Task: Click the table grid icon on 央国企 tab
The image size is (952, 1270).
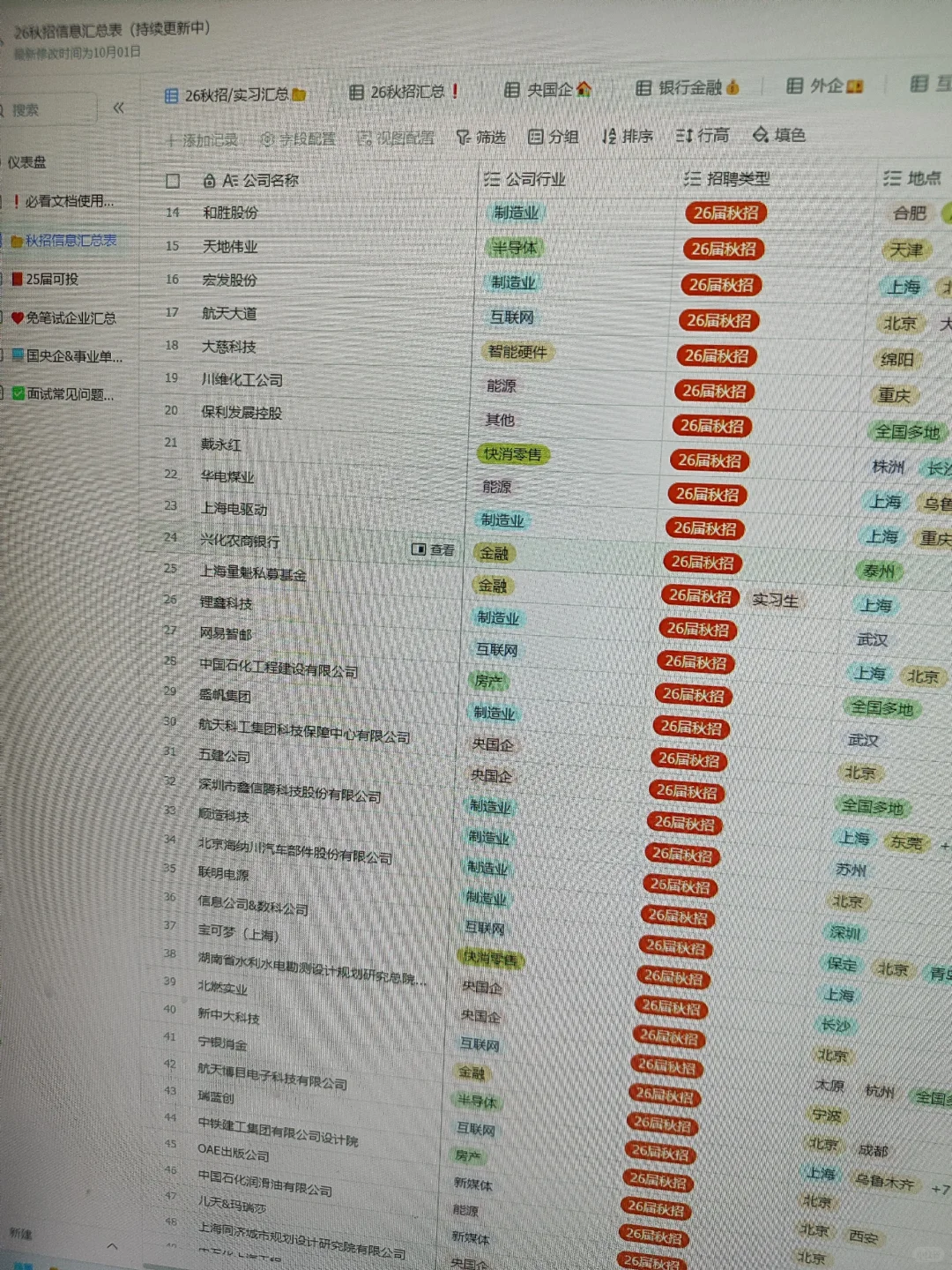Action: pyautogui.click(x=511, y=90)
